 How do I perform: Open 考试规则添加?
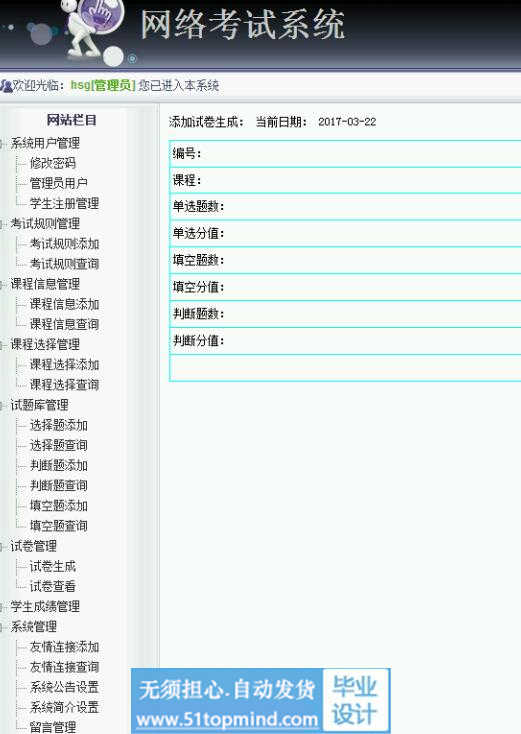tap(64, 243)
